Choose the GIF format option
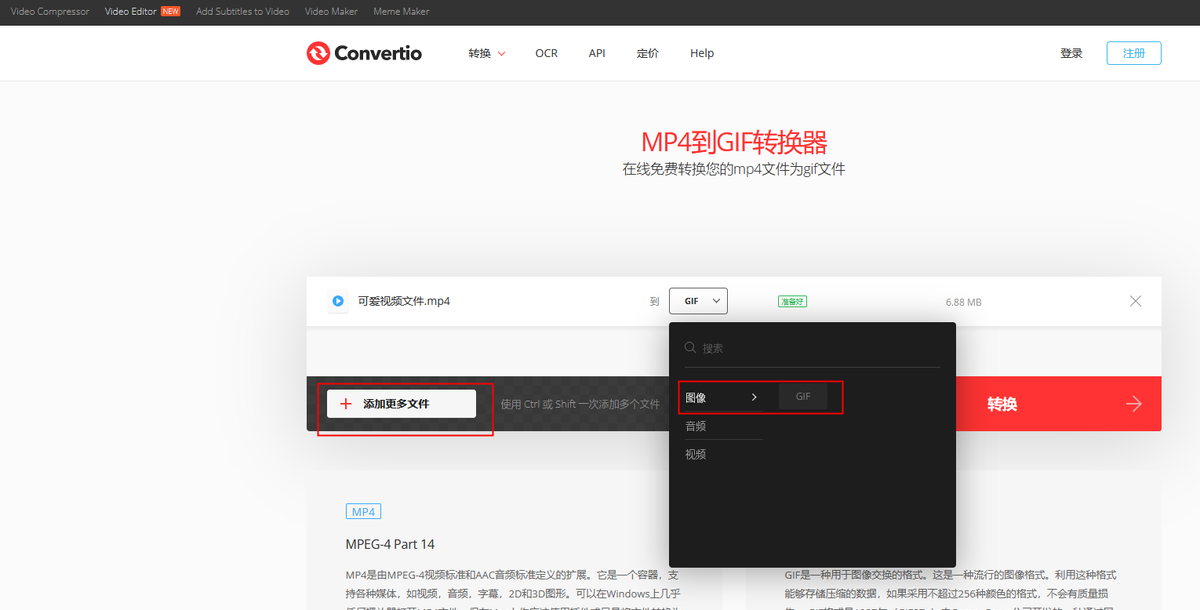Image resolution: width=1200 pixels, height=610 pixels. point(803,397)
